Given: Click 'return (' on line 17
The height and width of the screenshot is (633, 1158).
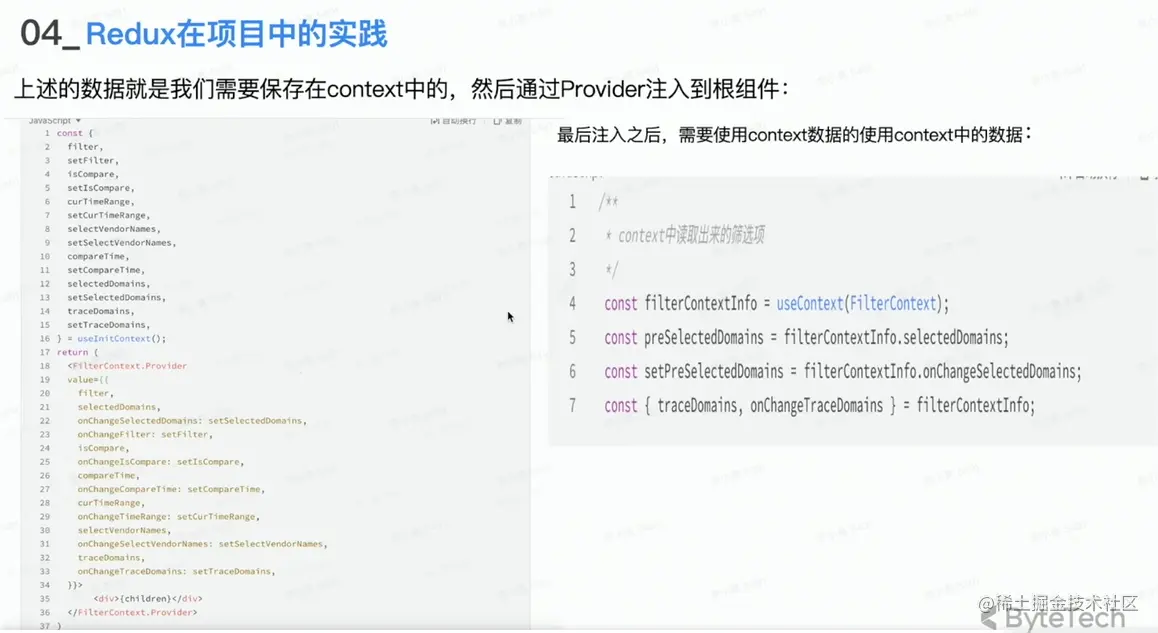Looking at the screenshot, I should point(78,352).
